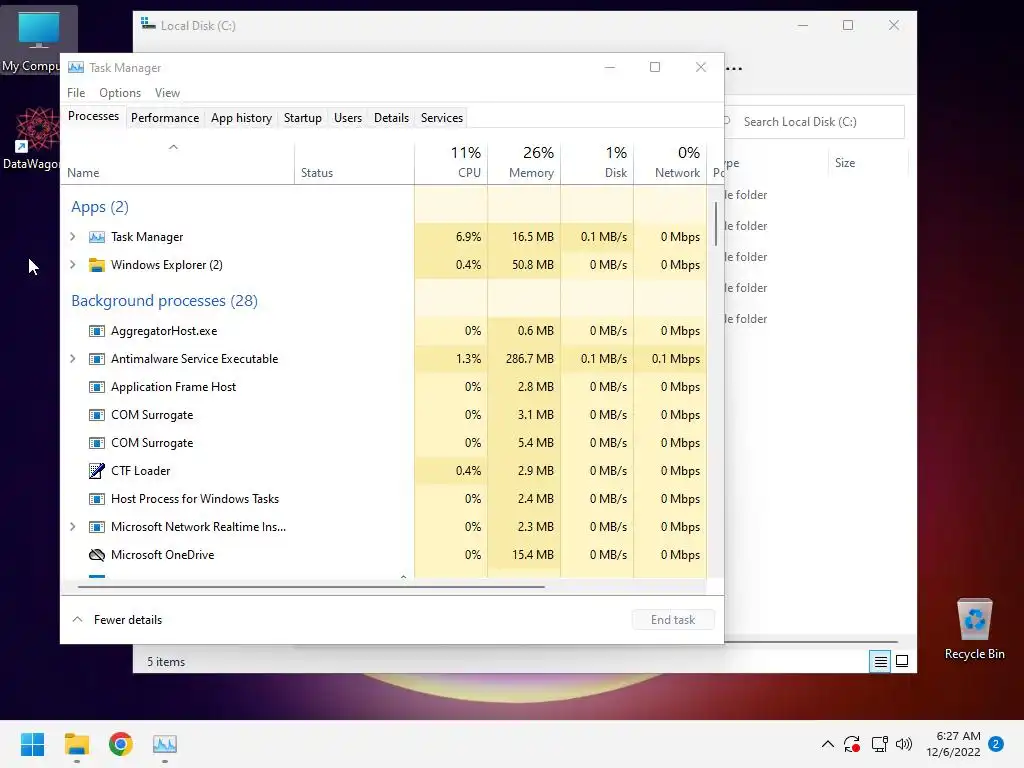Click the AggregatorHost.exe process icon

tap(97, 331)
